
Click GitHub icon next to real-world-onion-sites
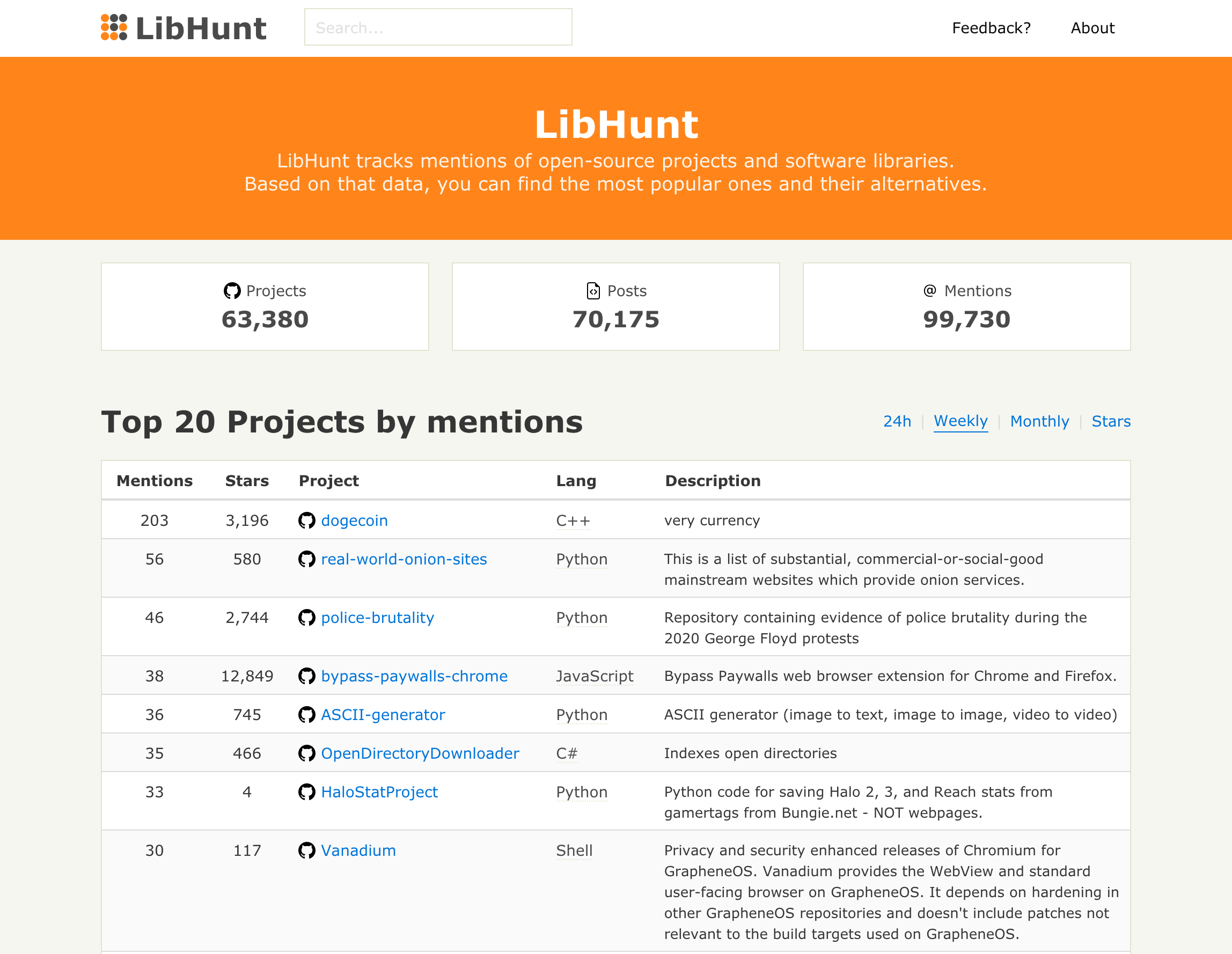[x=306, y=559]
